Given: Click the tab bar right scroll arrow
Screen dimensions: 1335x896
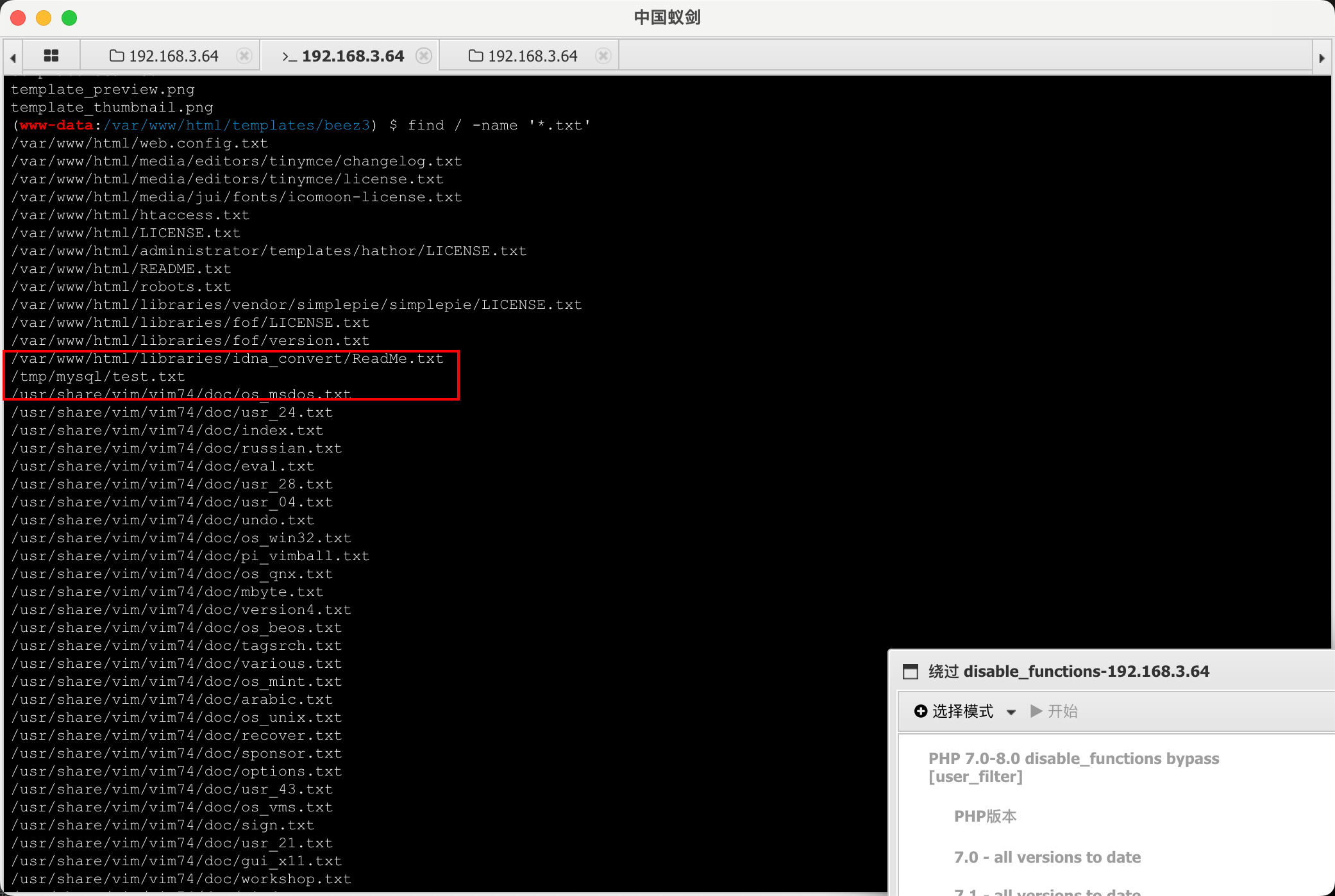Looking at the screenshot, I should pos(1322,58).
